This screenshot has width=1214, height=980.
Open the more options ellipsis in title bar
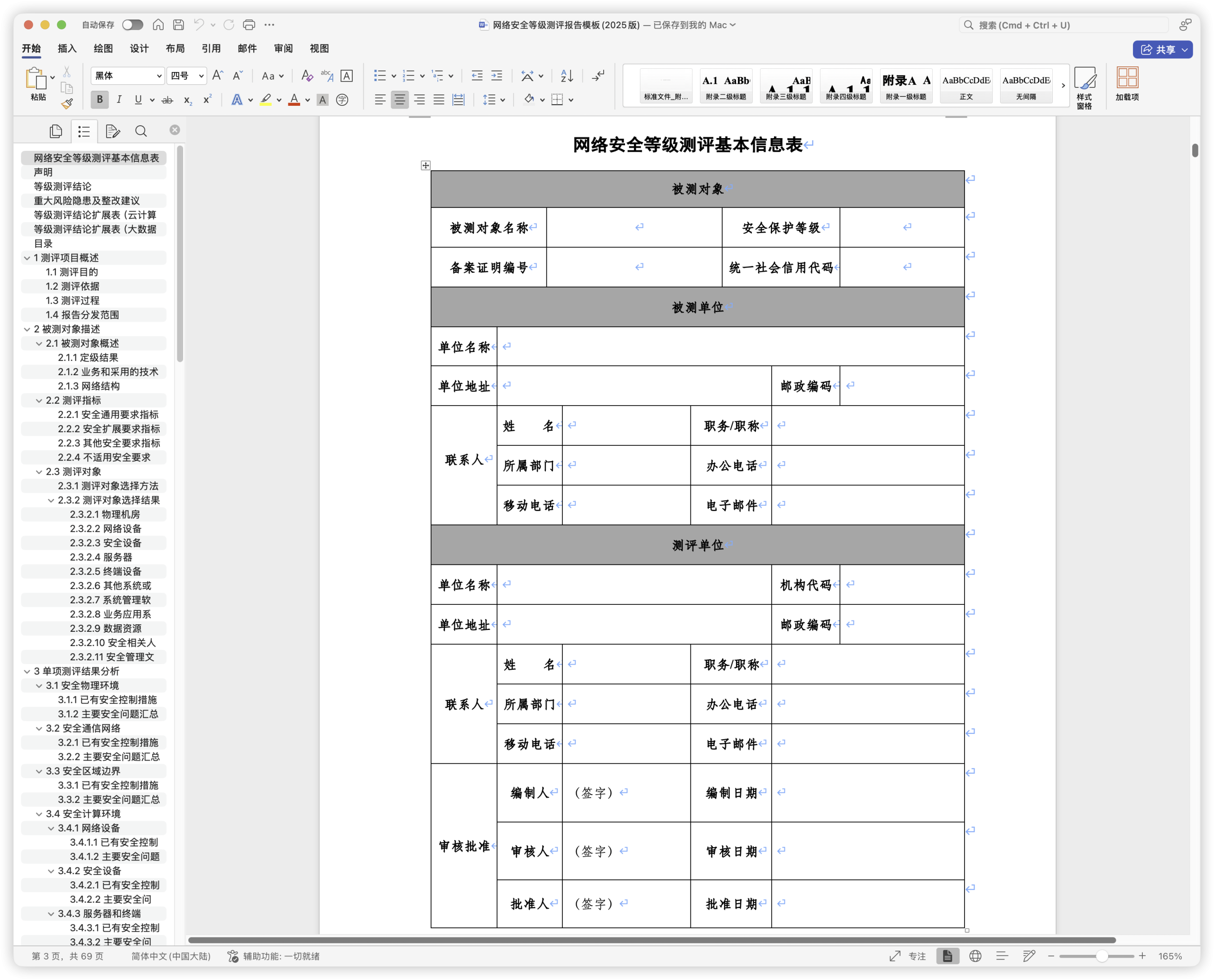tap(270, 25)
